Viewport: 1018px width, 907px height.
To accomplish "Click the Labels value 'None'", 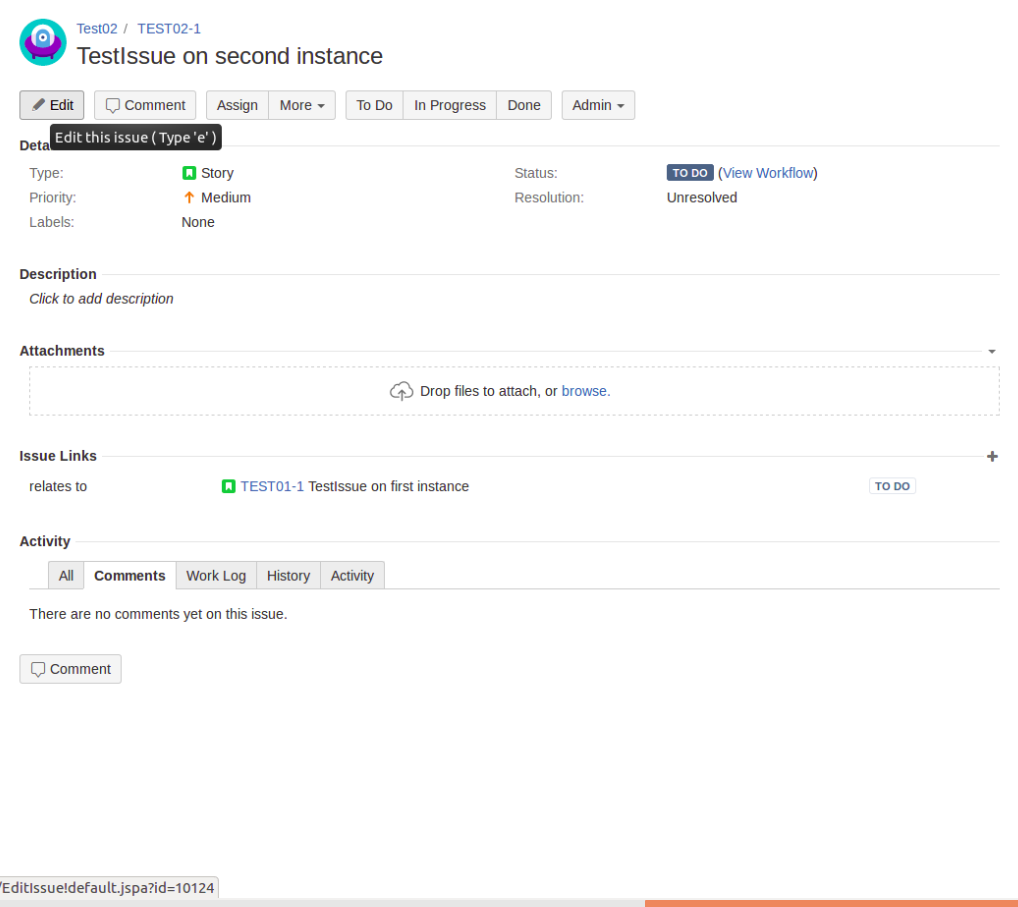I will click(x=198, y=222).
